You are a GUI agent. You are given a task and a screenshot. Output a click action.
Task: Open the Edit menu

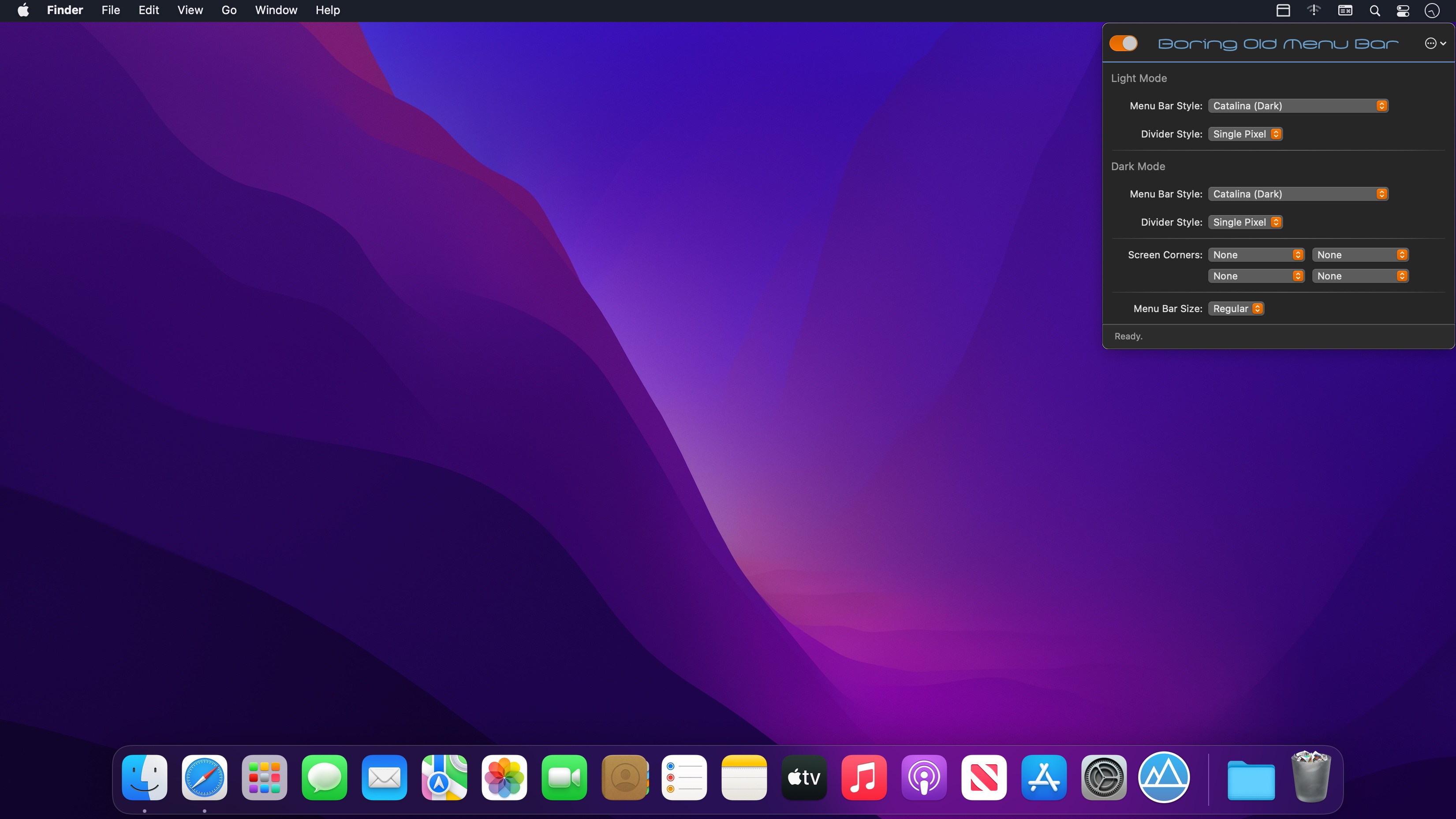pos(149,10)
